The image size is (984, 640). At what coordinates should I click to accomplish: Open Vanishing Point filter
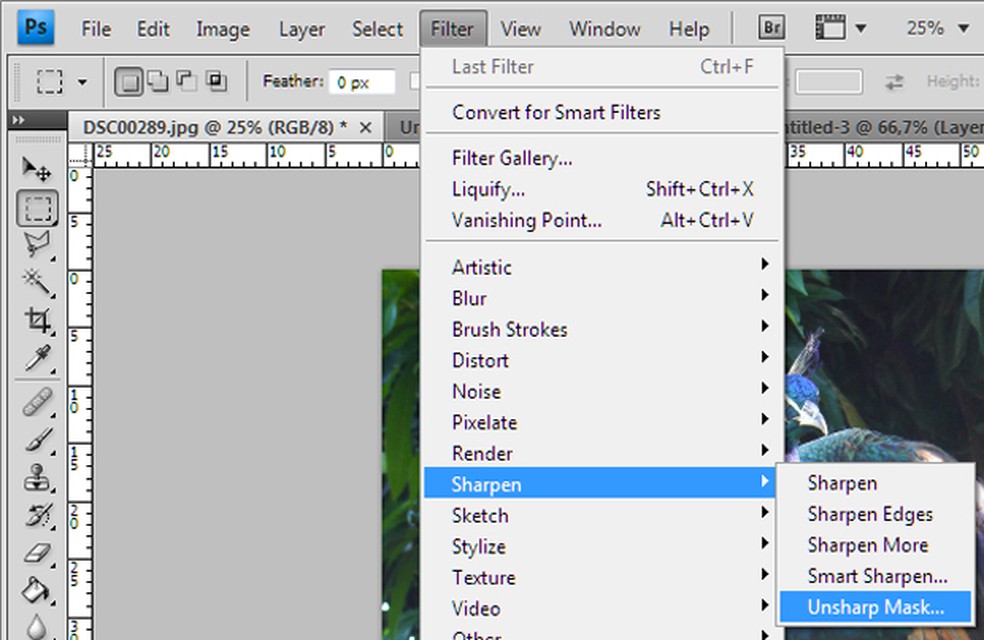point(601,220)
